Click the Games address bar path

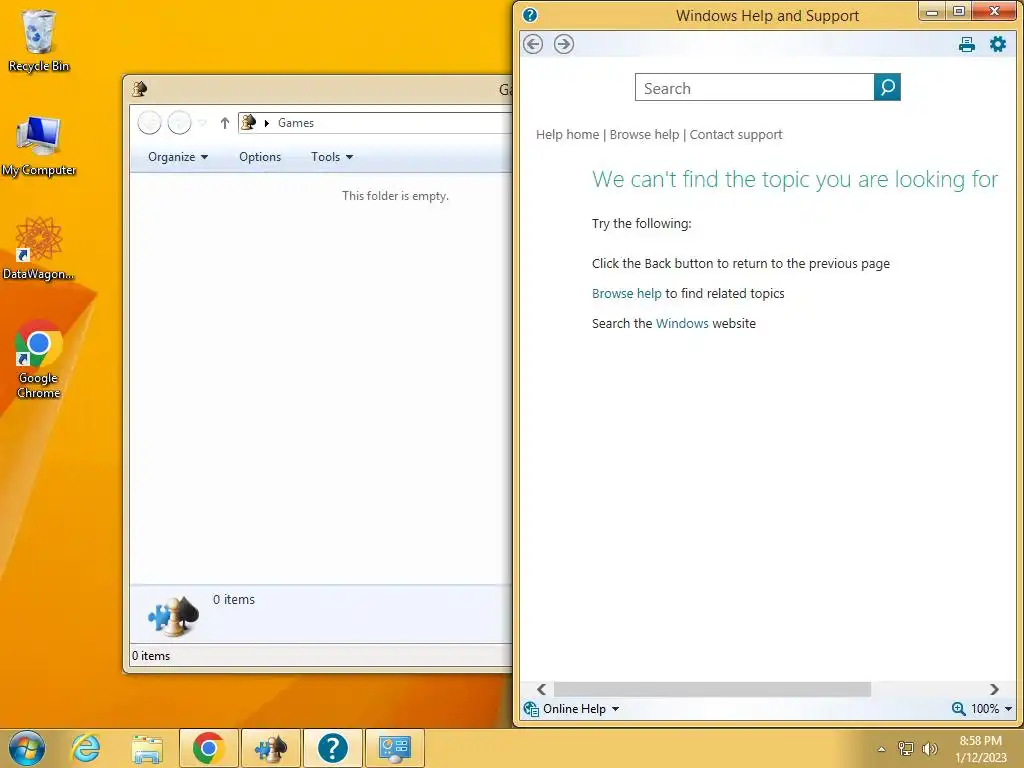[x=296, y=123]
